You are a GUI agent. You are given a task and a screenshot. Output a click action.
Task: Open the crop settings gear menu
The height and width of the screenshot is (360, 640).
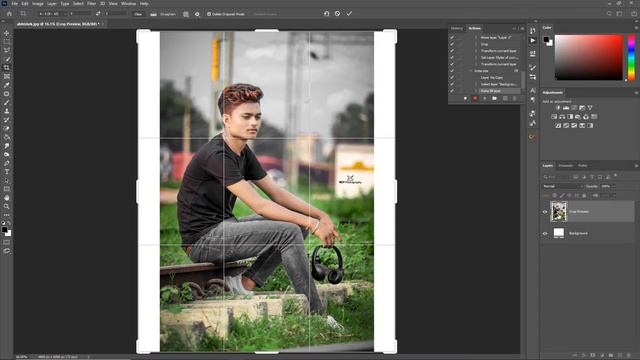[x=197, y=14]
